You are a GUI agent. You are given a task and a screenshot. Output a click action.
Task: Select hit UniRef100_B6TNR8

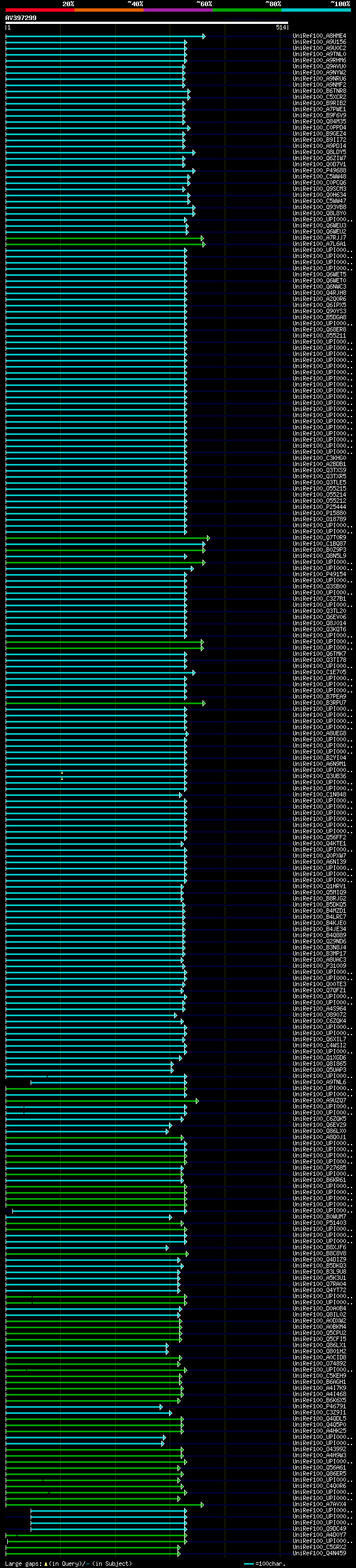[x=319, y=91]
